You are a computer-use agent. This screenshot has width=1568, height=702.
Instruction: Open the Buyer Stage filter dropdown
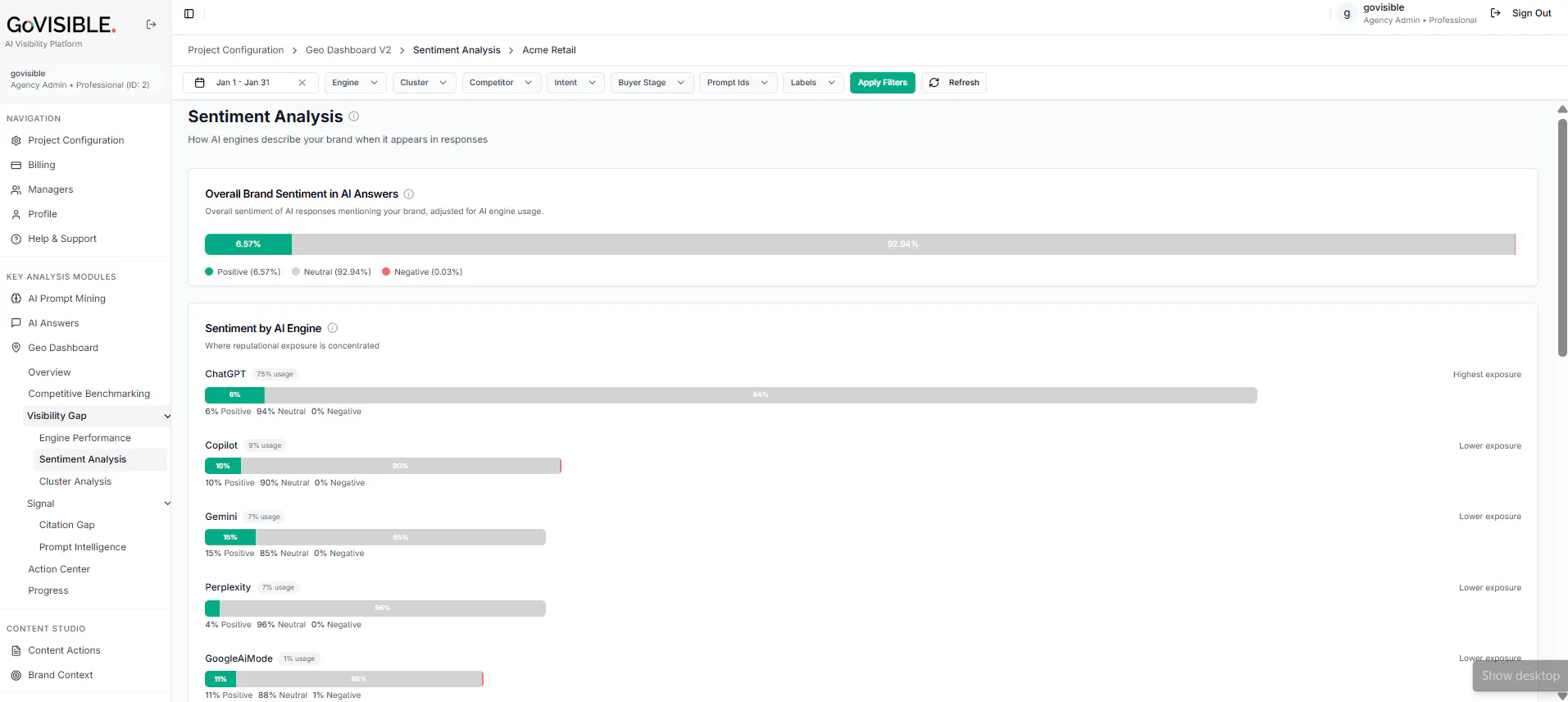[652, 83]
